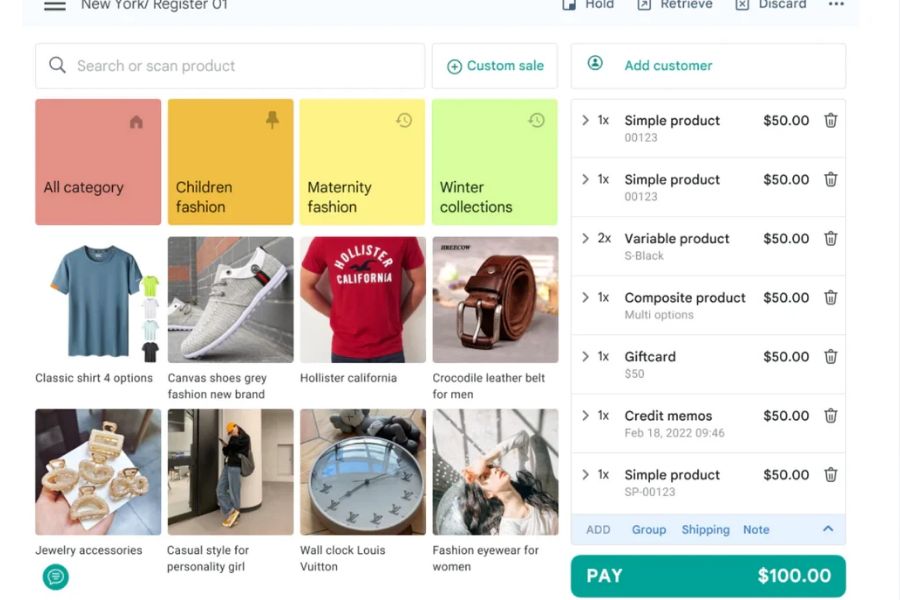Delete the Composite product cart line
The image size is (900, 600).
click(x=830, y=298)
